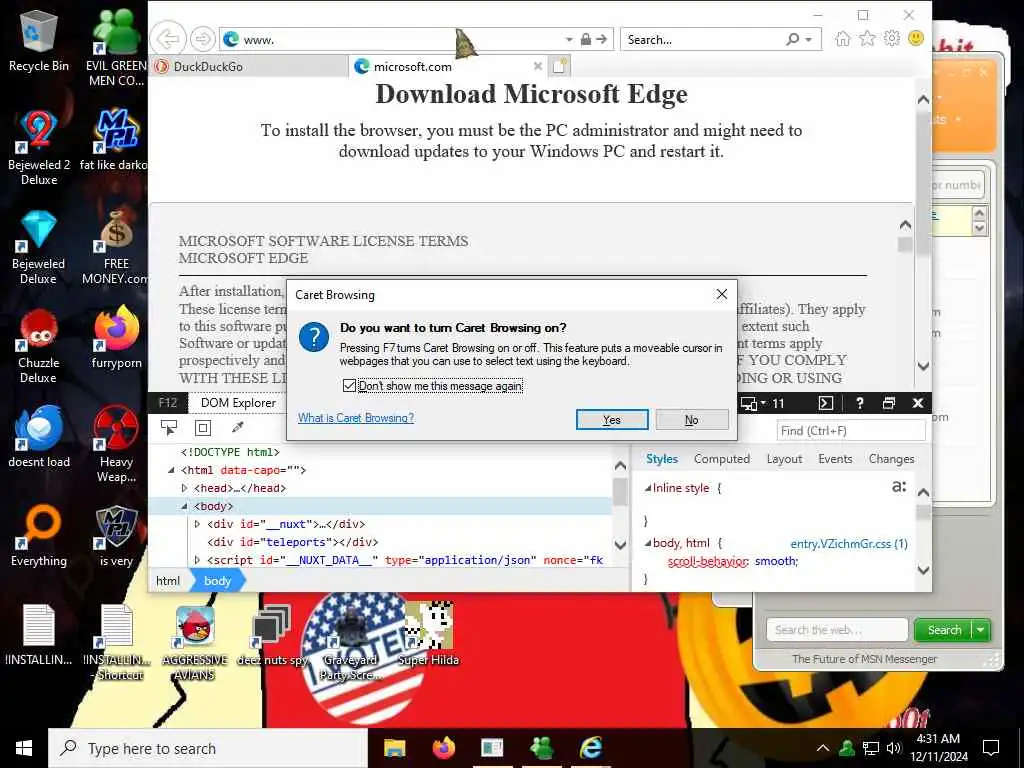Click the green Search button in Messenger
Image resolution: width=1024 pixels, height=768 pixels.
(944, 630)
